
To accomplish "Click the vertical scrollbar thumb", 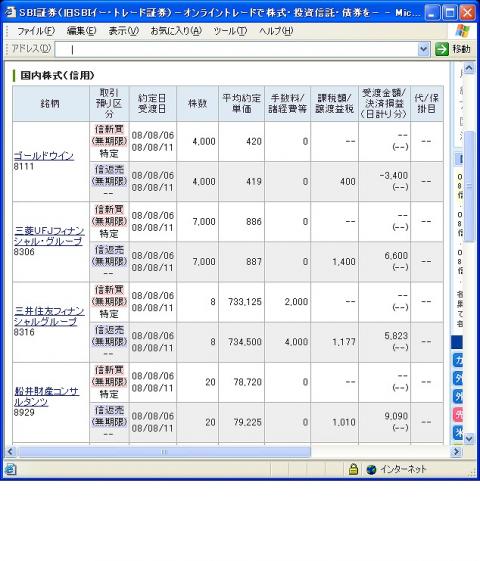I will 469,186.
